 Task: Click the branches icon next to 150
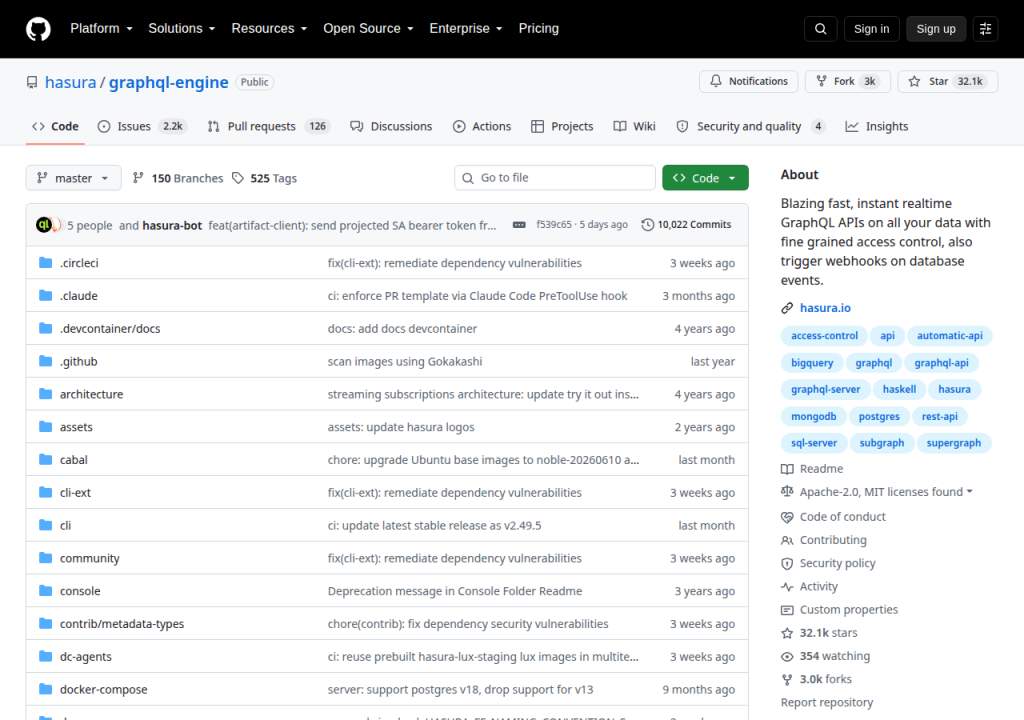coord(138,178)
